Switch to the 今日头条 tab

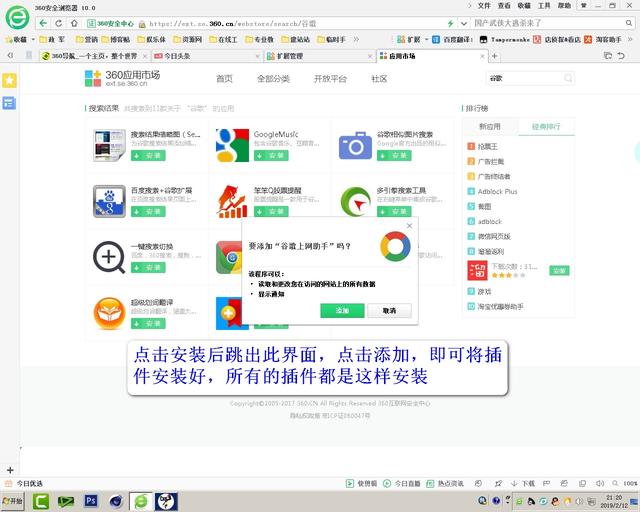pos(207,56)
